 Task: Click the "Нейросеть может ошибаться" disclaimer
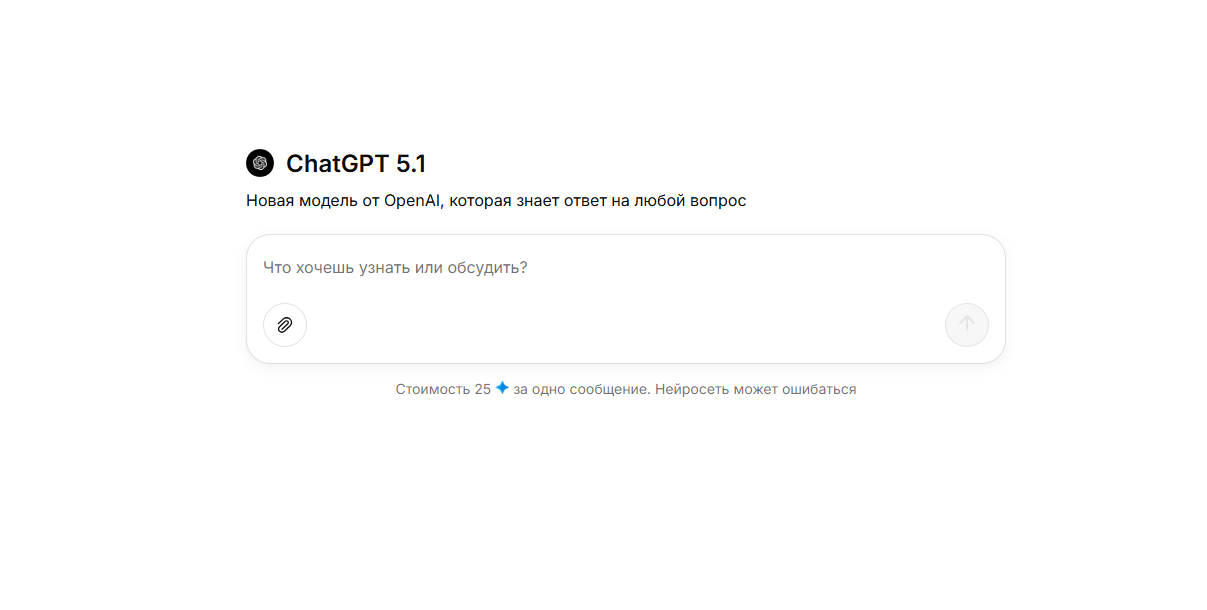[756, 389]
